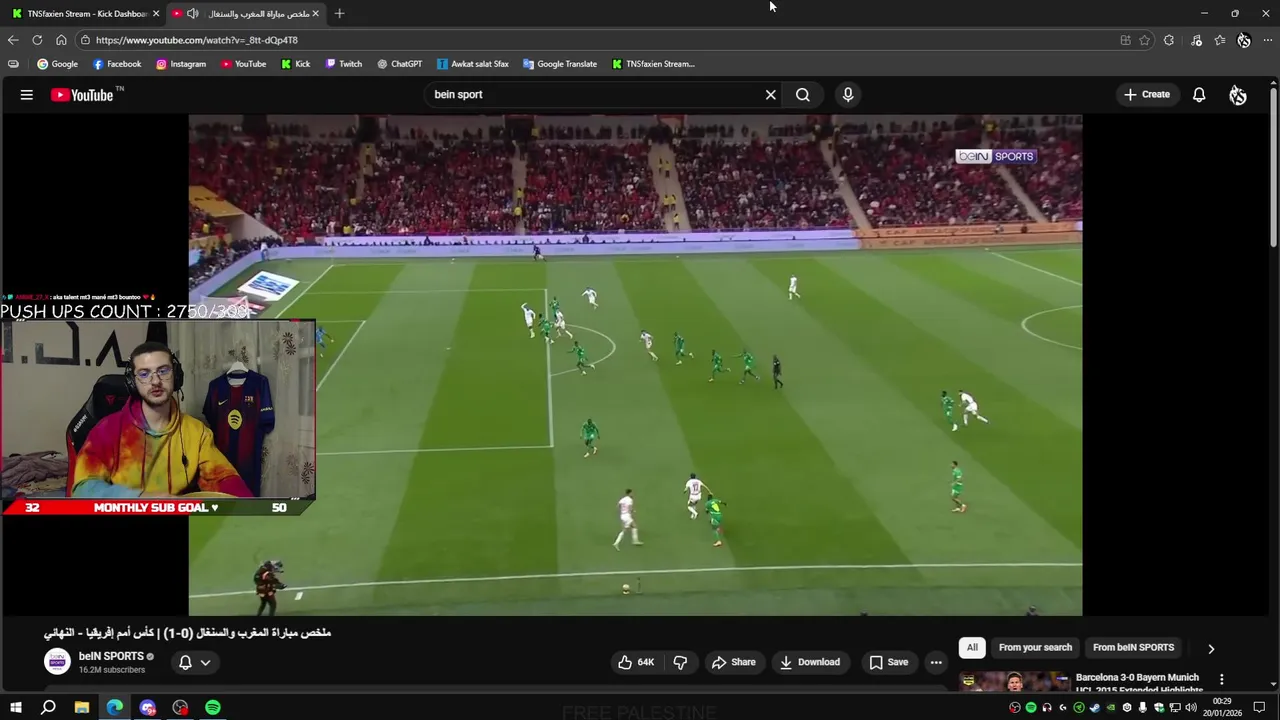Open the Instagram bookmark

(181, 64)
